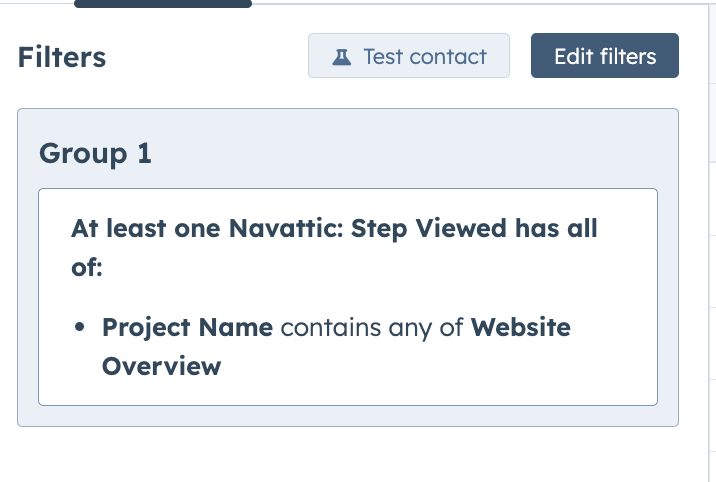Select the dark active tab indicator at top
Screen dimensions: 716x482
click(x=162, y=4)
